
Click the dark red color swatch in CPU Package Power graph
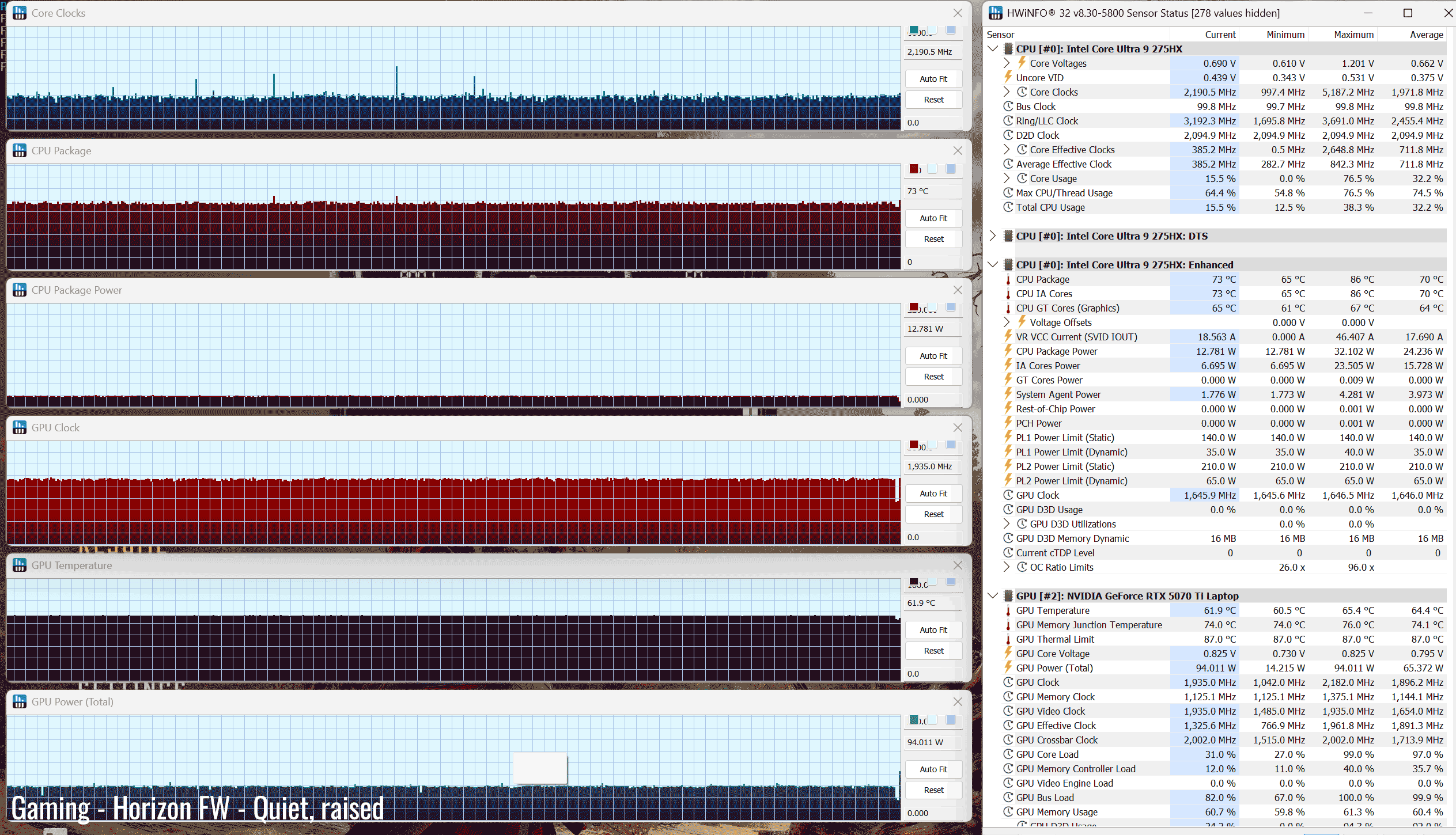pos(914,307)
